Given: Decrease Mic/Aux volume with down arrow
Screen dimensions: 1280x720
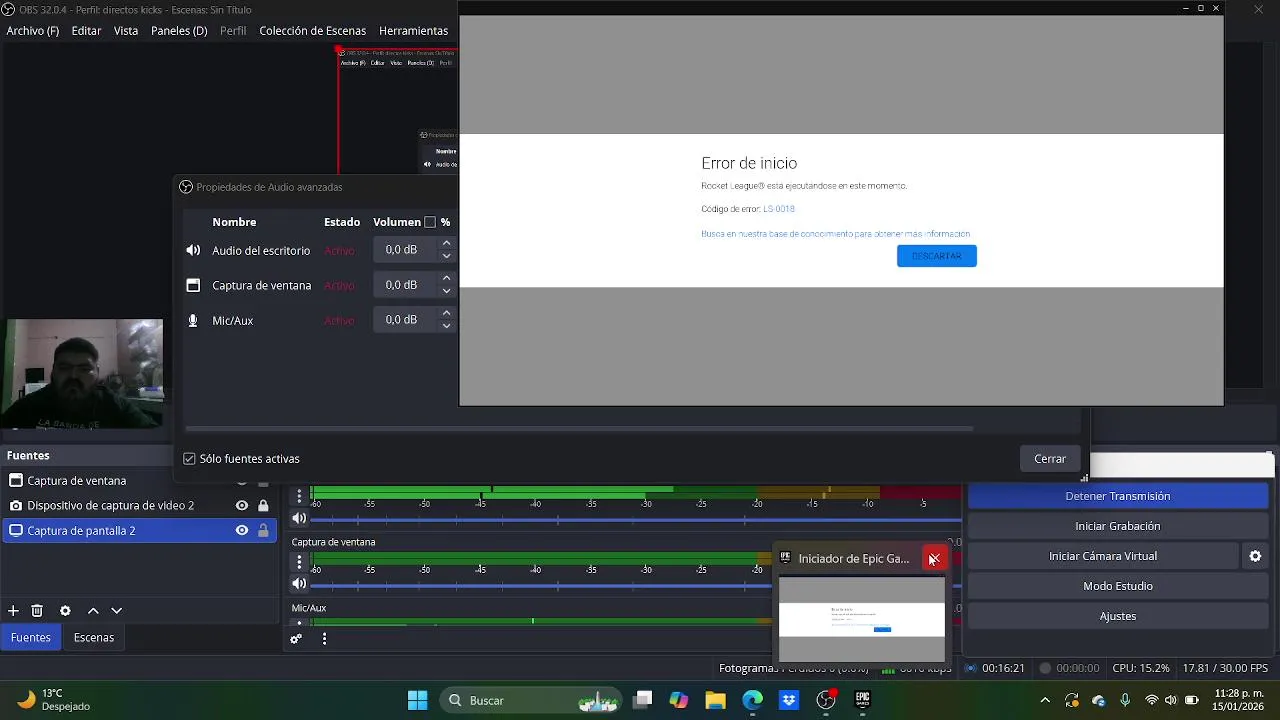Looking at the screenshot, I should click(x=446, y=326).
